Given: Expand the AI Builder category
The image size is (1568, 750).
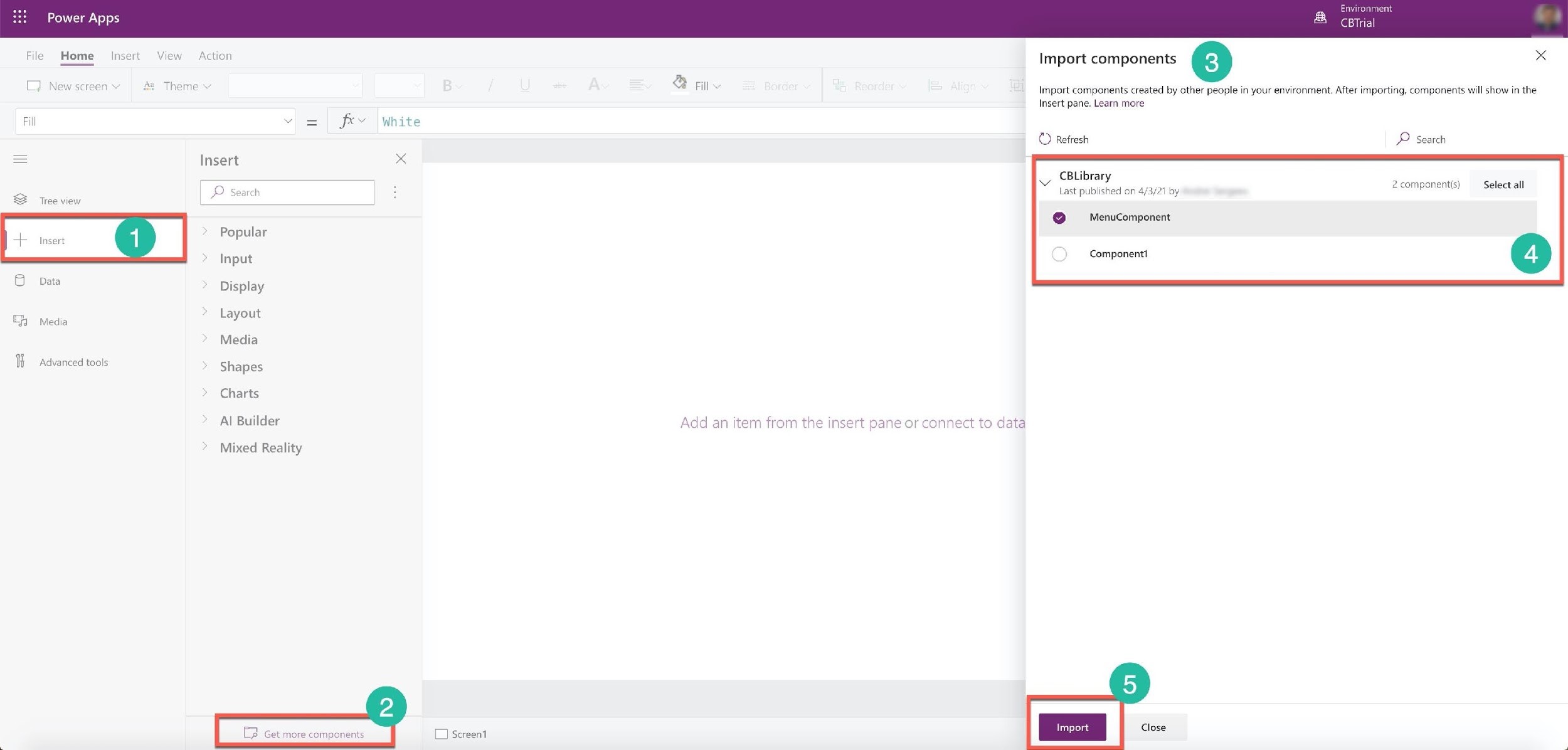Looking at the screenshot, I should tap(204, 420).
